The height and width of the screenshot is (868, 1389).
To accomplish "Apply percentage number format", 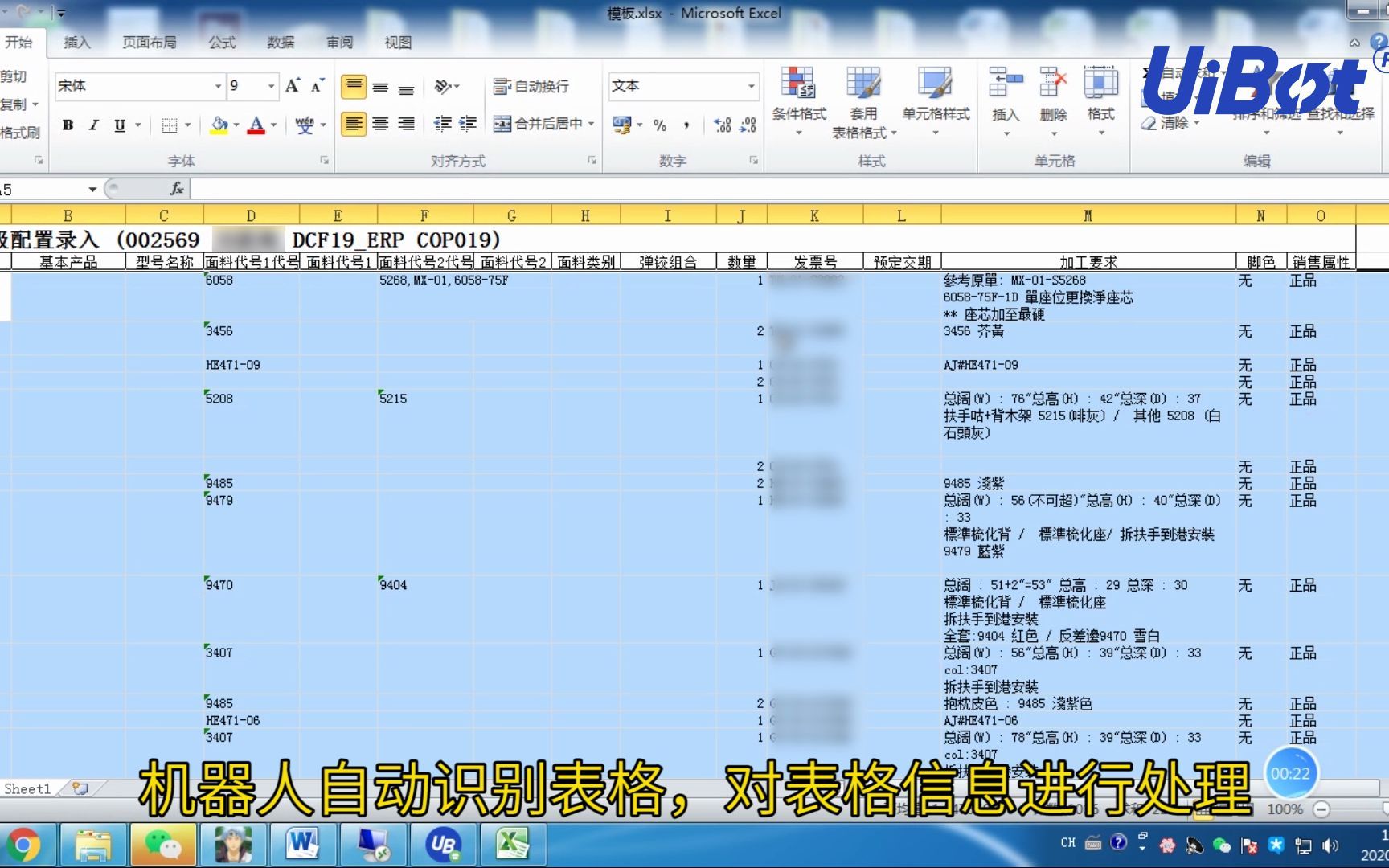I will (x=661, y=125).
